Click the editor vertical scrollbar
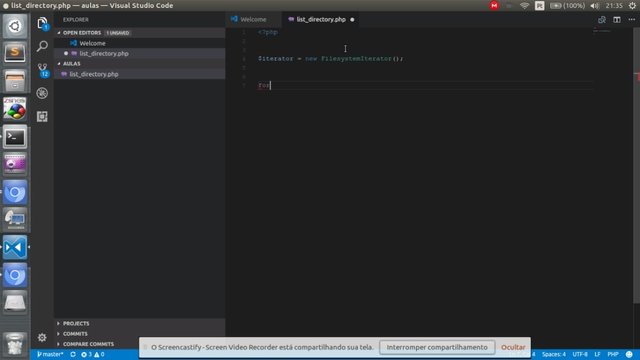This screenshot has height=360, width=640. 636,165
